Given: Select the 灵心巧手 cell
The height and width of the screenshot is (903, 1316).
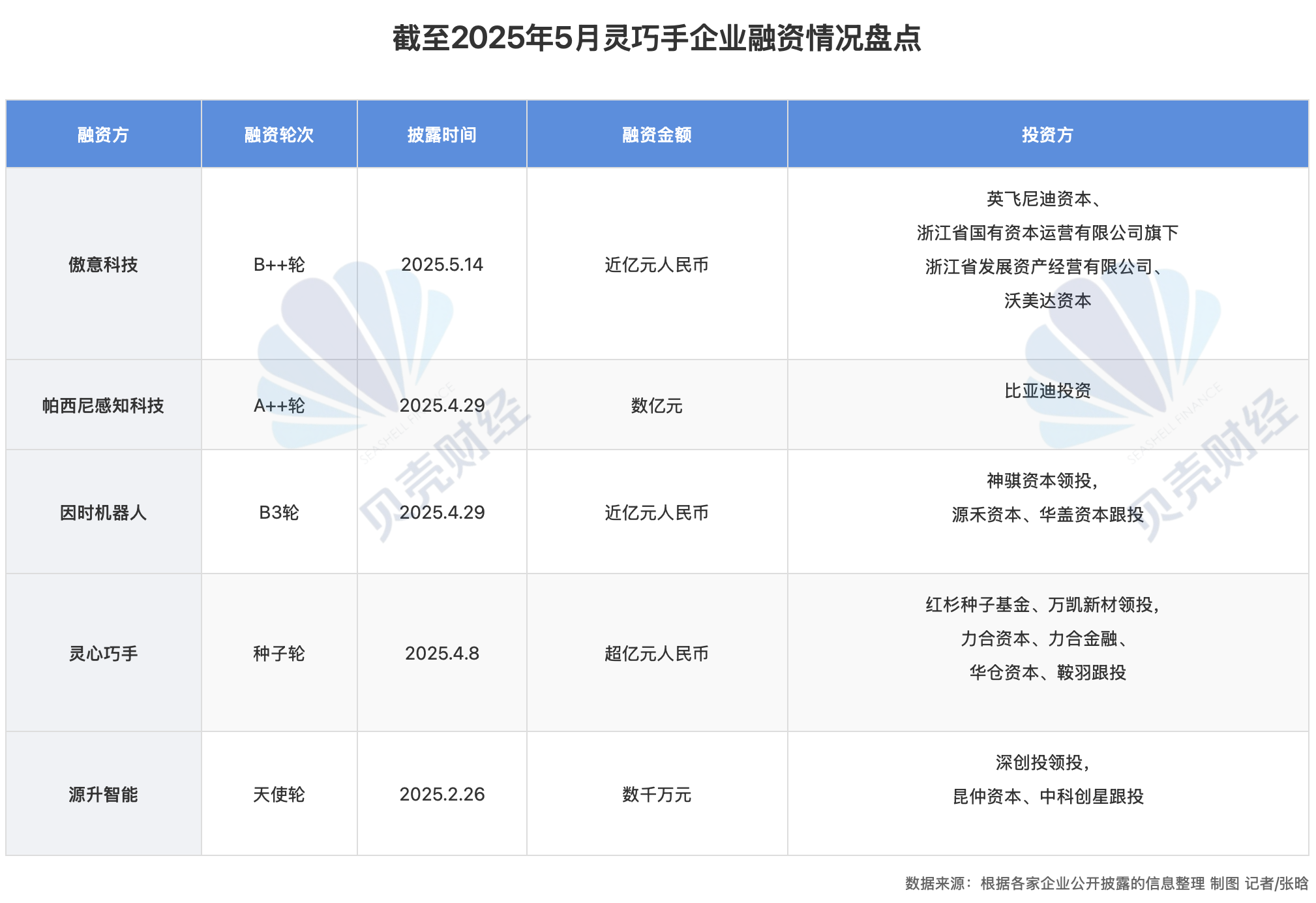Looking at the screenshot, I should coord(103,653).
